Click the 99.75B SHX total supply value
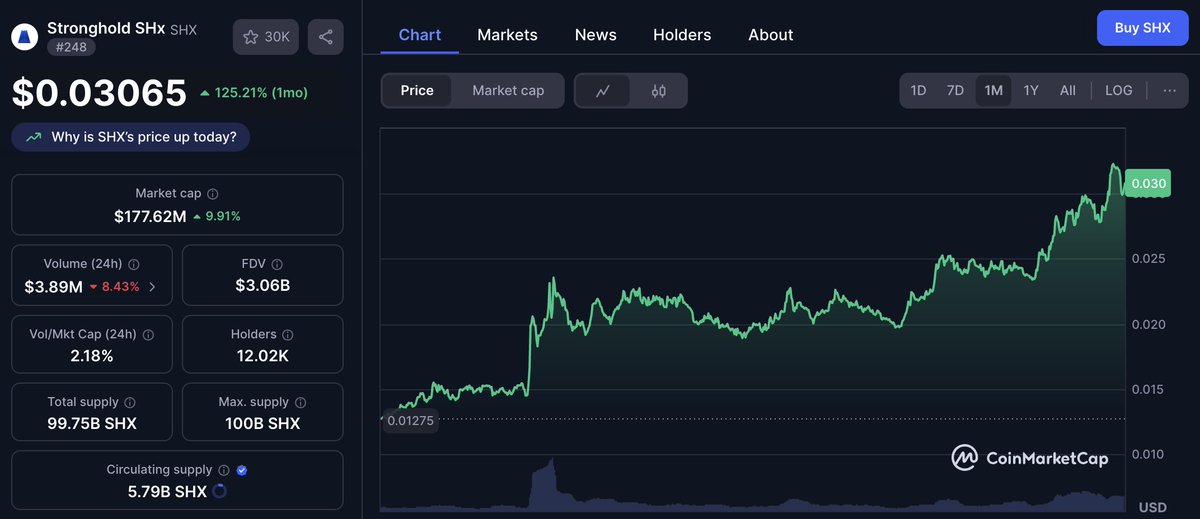1200x519 pixels. point(92,424)
